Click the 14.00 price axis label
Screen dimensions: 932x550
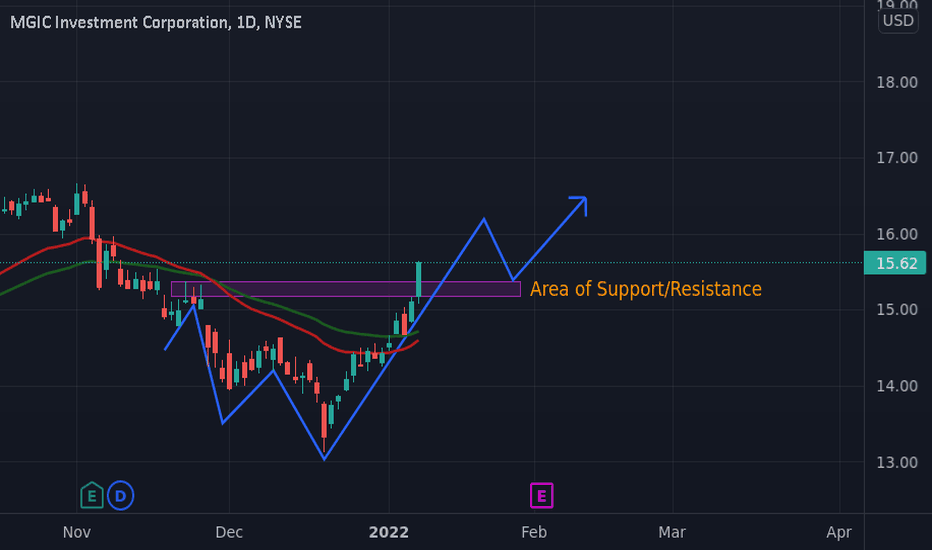click(x=897, y=386)
